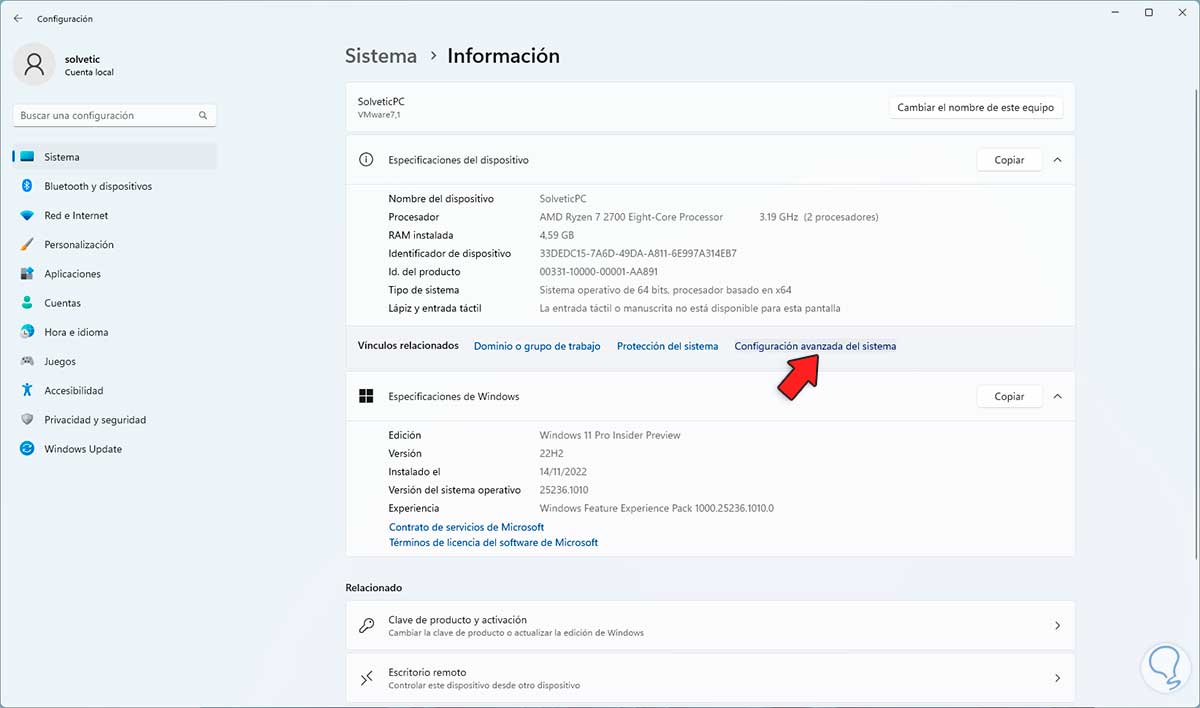This screenshot has height=708, width=1200.
Task: Click the key icon for Clave de producto
Action: coord(367,626)
